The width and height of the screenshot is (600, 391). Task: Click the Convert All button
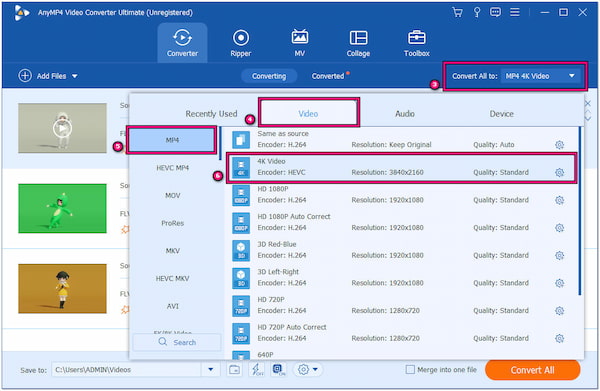tap(532, 370)
